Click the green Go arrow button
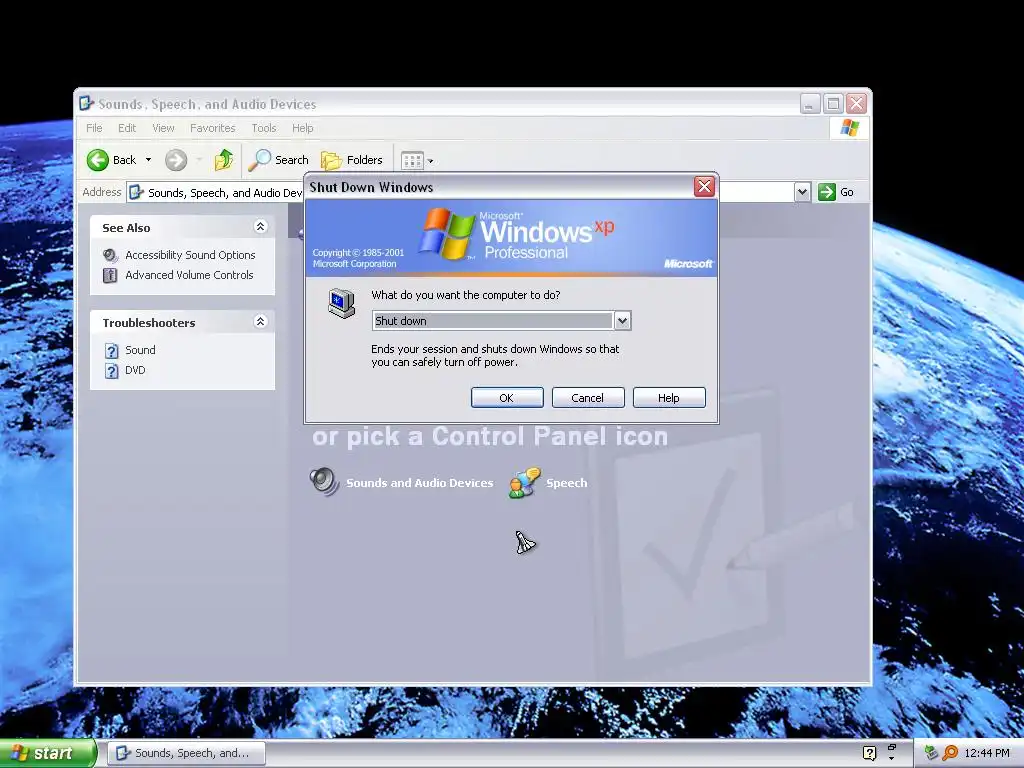 point(827,192)
